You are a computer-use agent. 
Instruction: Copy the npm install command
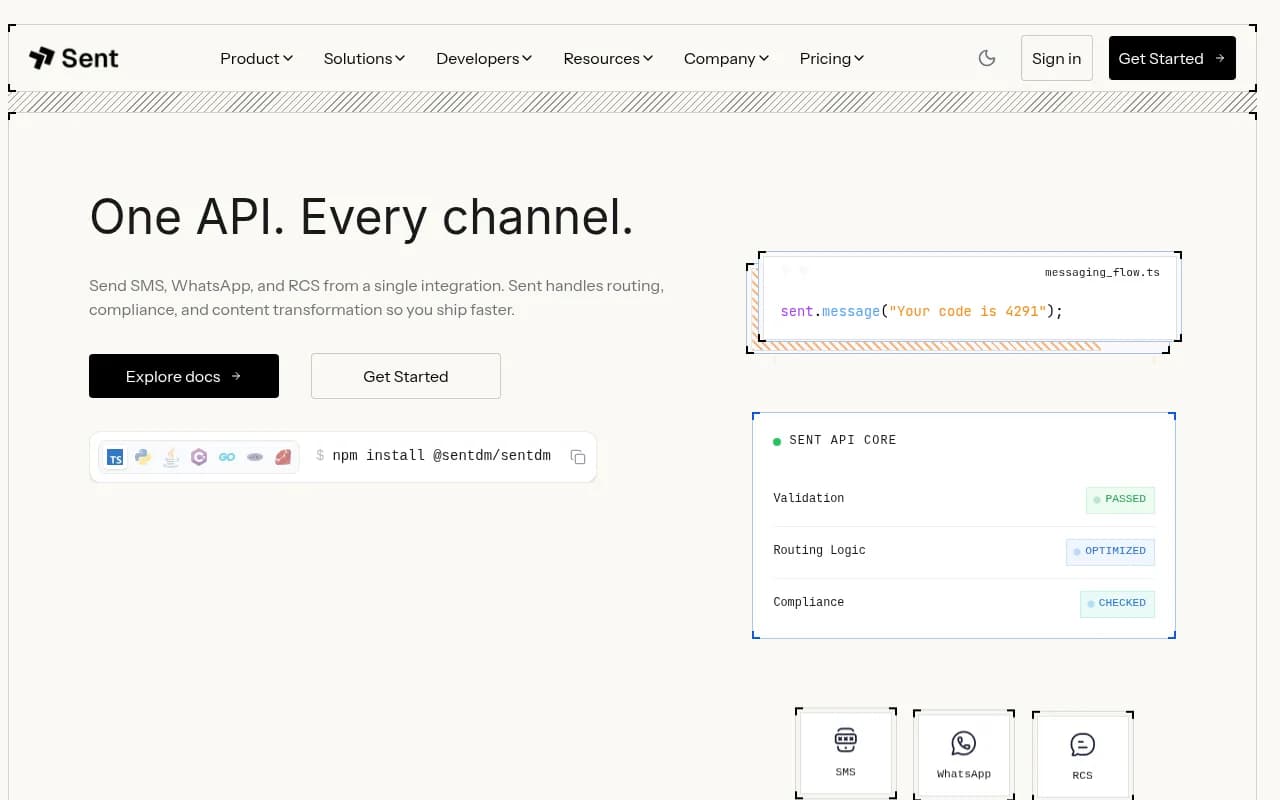pyautogui.click(x=578, y=457)
